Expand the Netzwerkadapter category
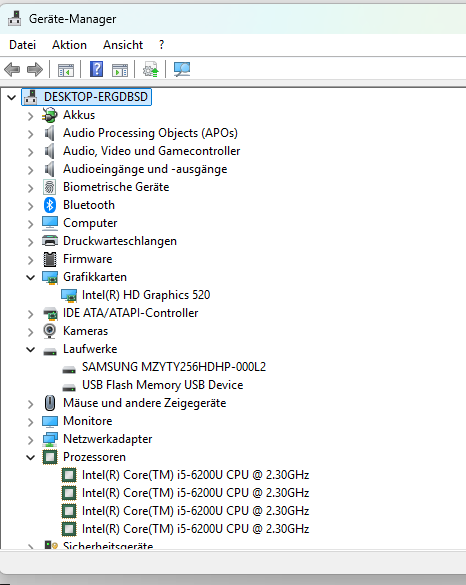Viewport: 466px width, 585px height. coord(31,440)
